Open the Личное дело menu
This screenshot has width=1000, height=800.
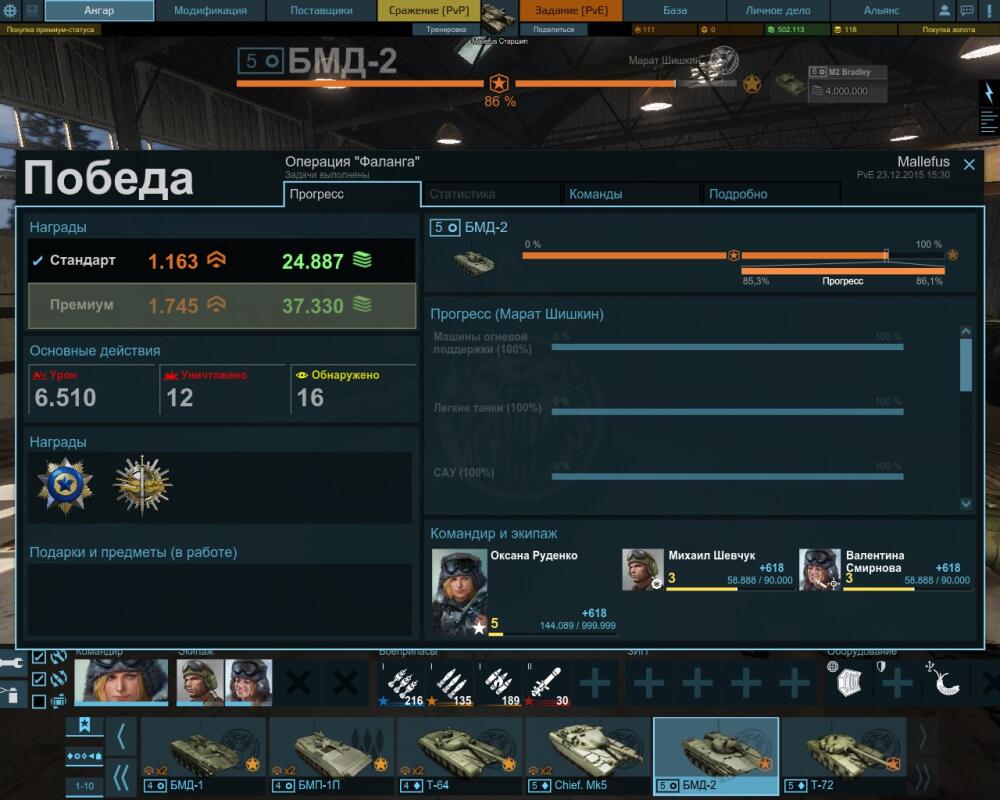coord(778,10)
